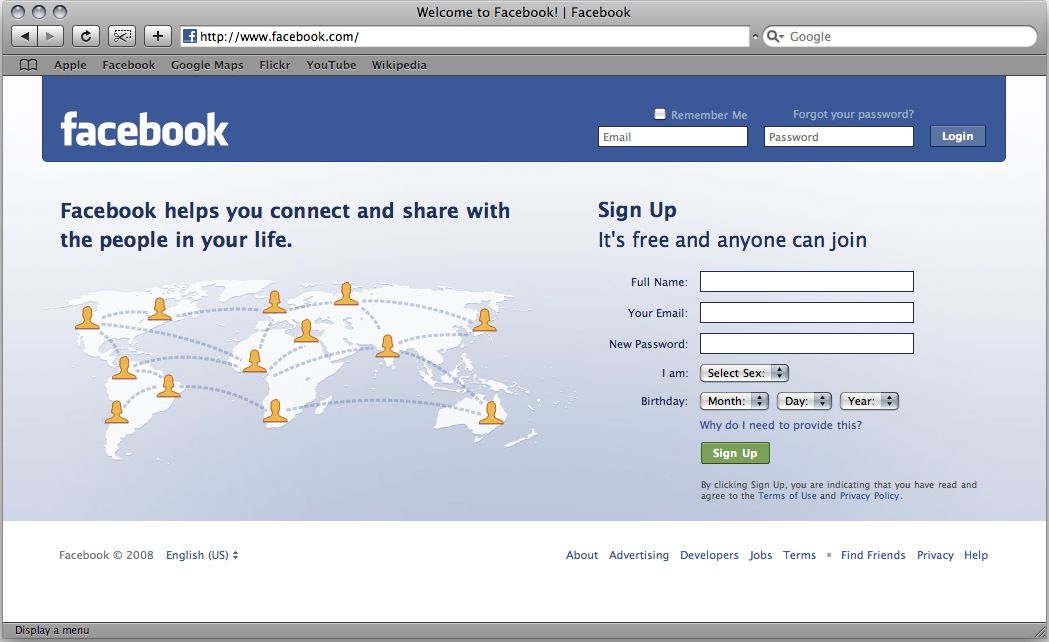Open the Facebook bookmark in bookmarks bar
1049x642 pixels.
[128, 65]
